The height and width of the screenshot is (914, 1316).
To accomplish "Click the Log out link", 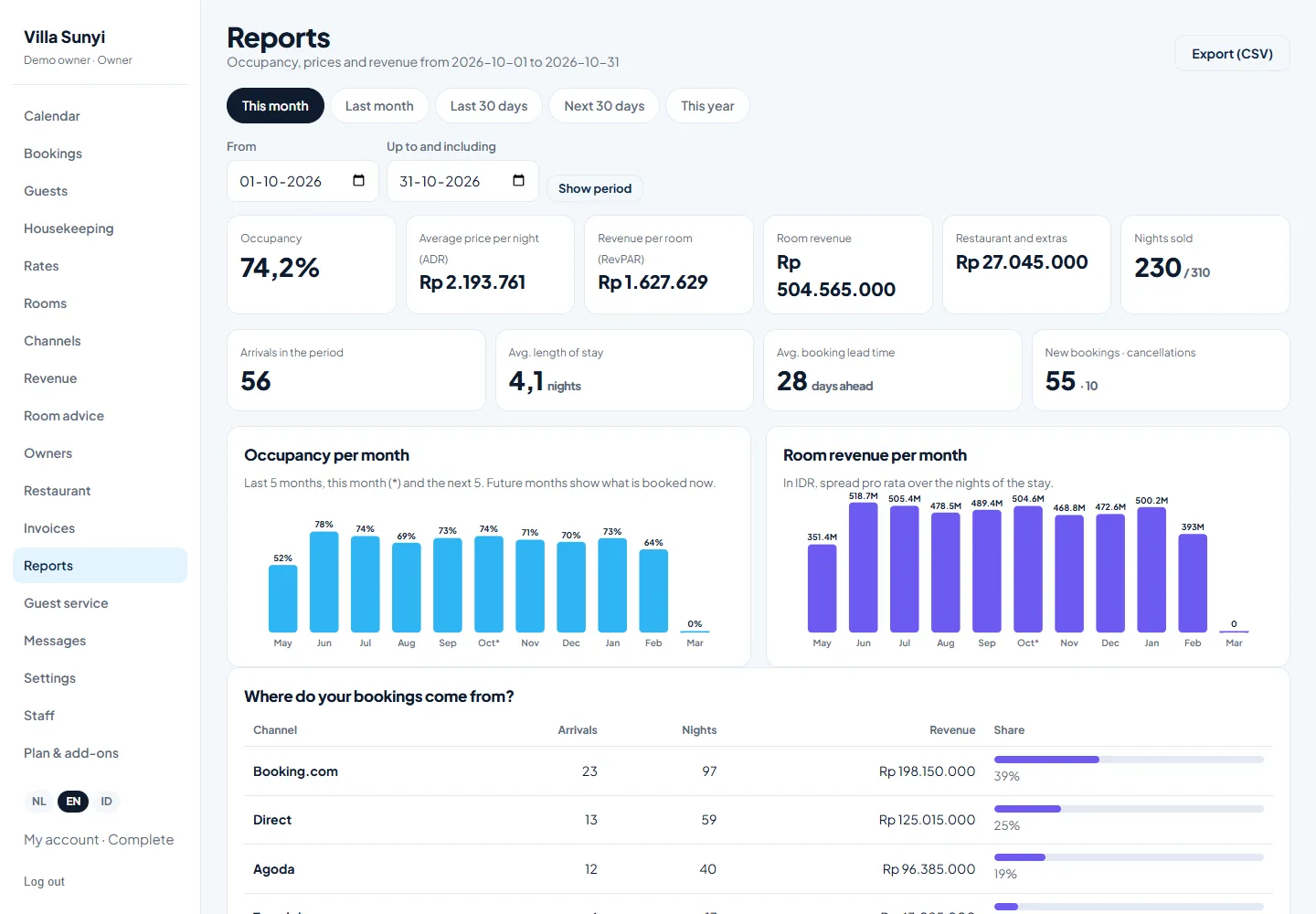I will pyautogui.click(x=44, y=882).
